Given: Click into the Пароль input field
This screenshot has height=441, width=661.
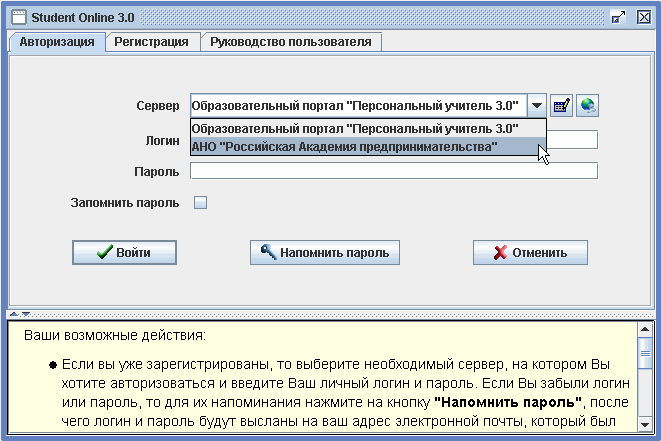Looking at the screenshot, I should (394, 171).
